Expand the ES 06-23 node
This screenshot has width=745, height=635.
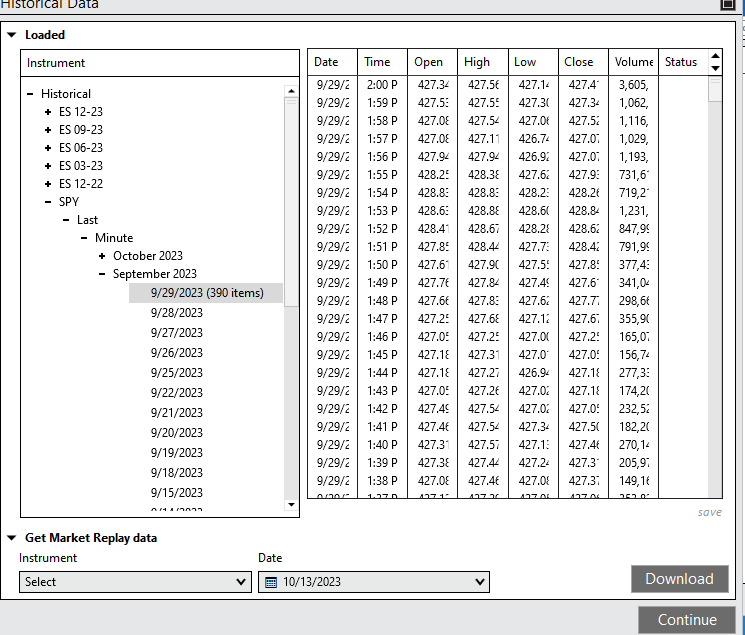(x=48, y=148)
